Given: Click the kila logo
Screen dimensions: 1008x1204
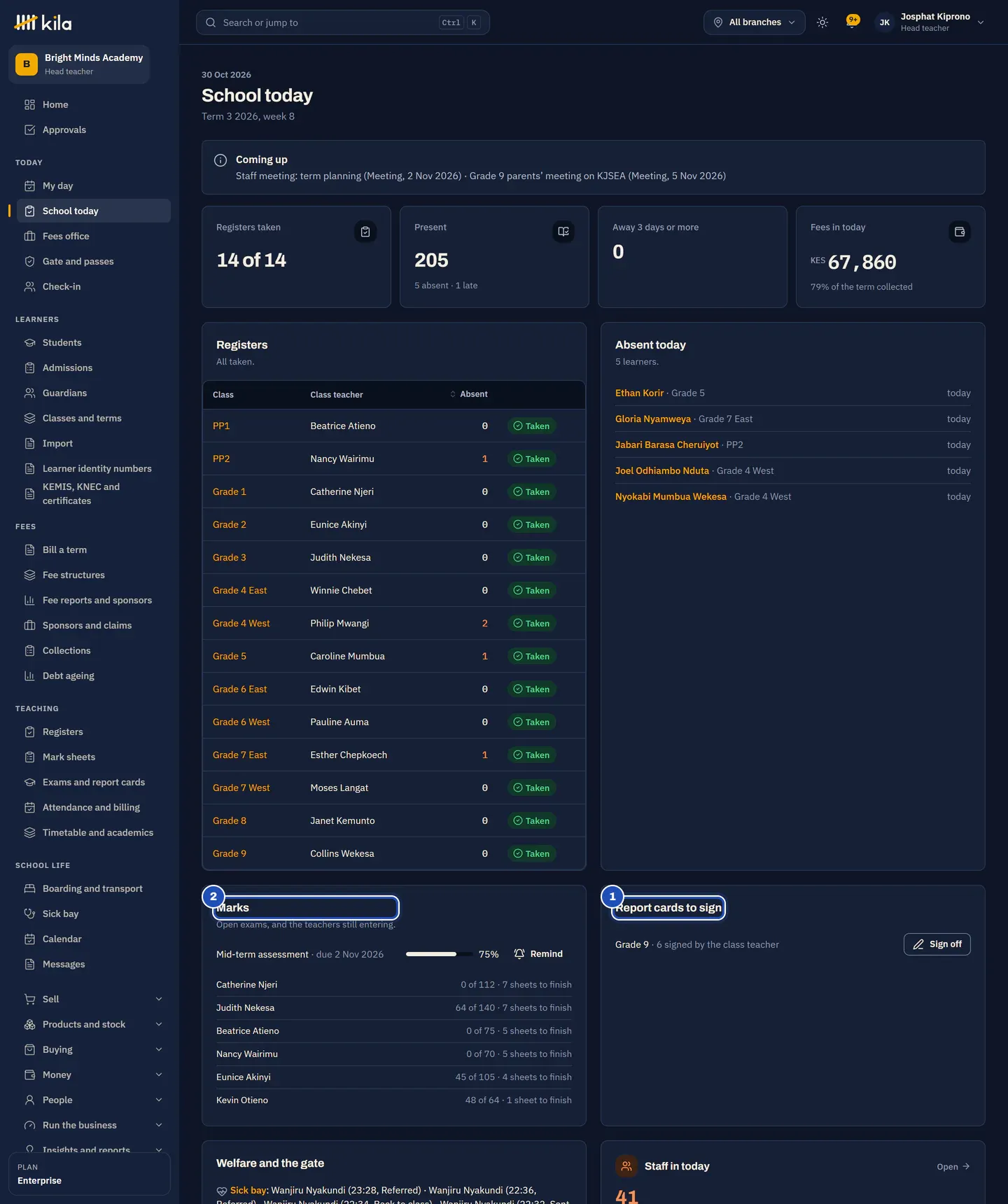Looking at the screenshot, I should tap(43, 23).
